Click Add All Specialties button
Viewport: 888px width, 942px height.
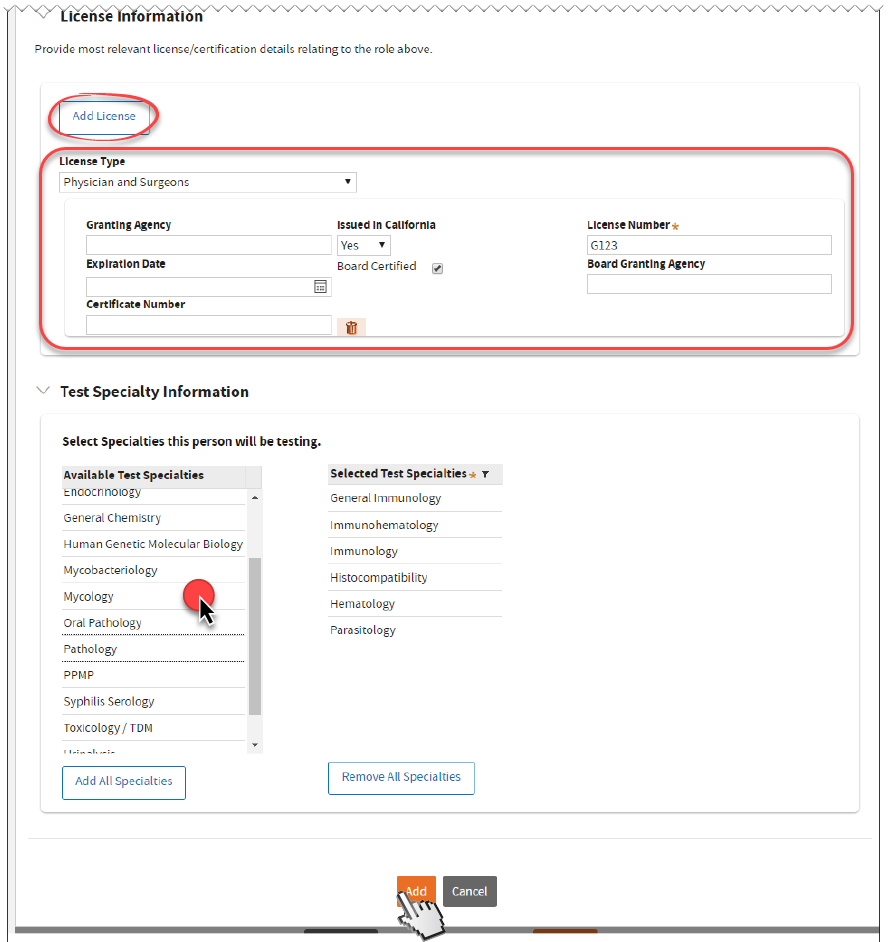point(124,782)
